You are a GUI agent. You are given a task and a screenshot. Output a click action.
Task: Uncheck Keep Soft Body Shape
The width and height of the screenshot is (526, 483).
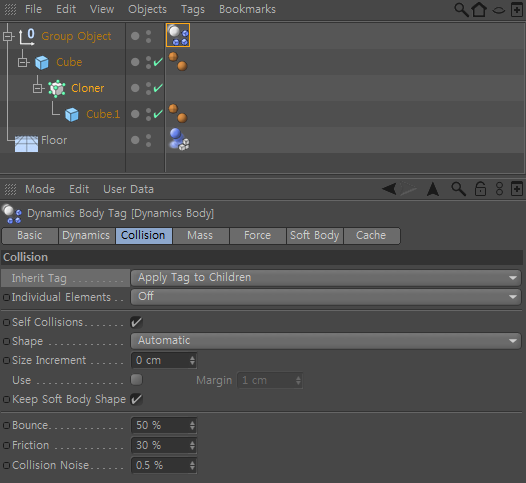pos(137,399)
